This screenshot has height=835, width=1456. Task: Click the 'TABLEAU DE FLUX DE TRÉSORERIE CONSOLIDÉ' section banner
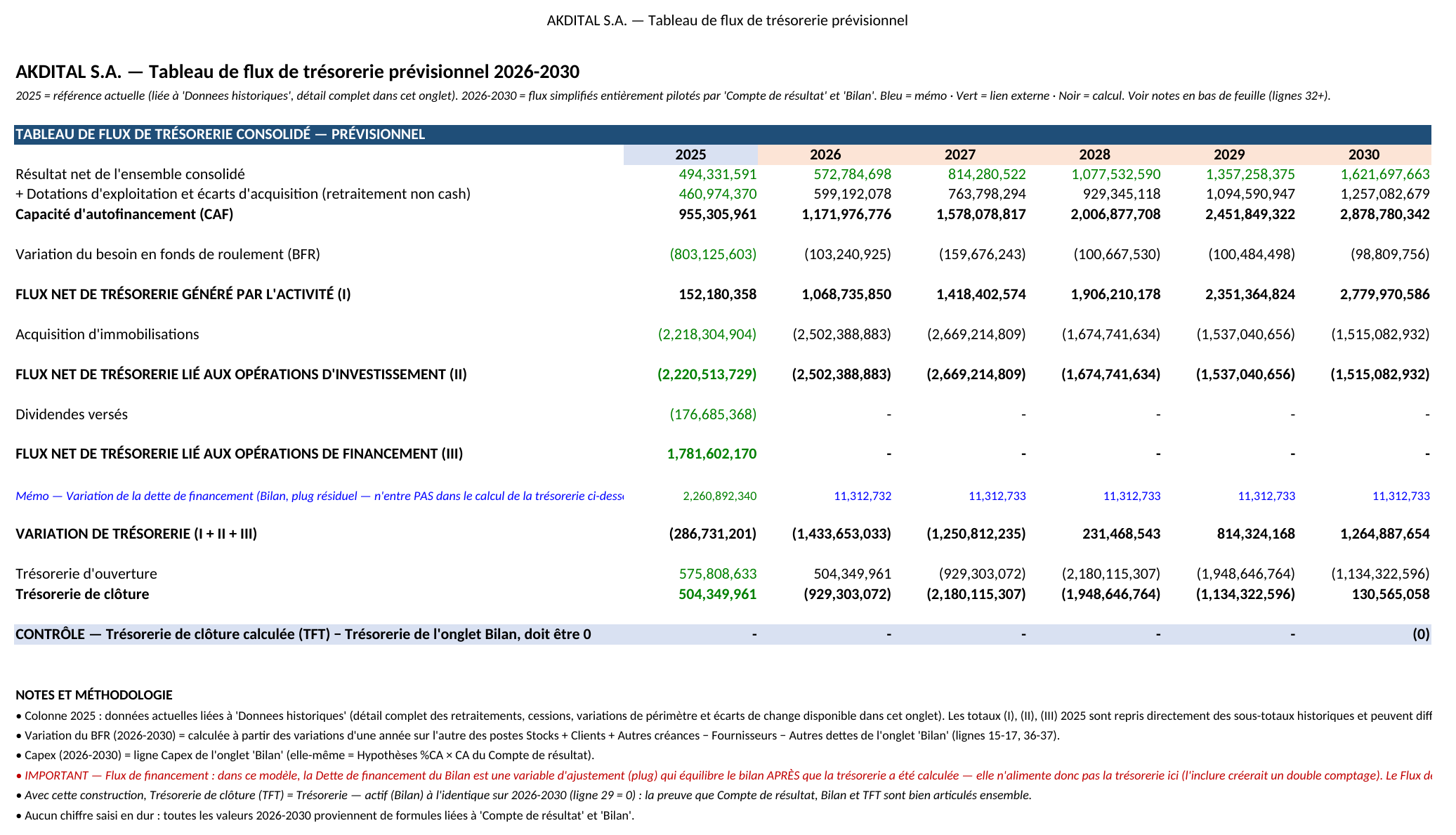coord(723,134)
